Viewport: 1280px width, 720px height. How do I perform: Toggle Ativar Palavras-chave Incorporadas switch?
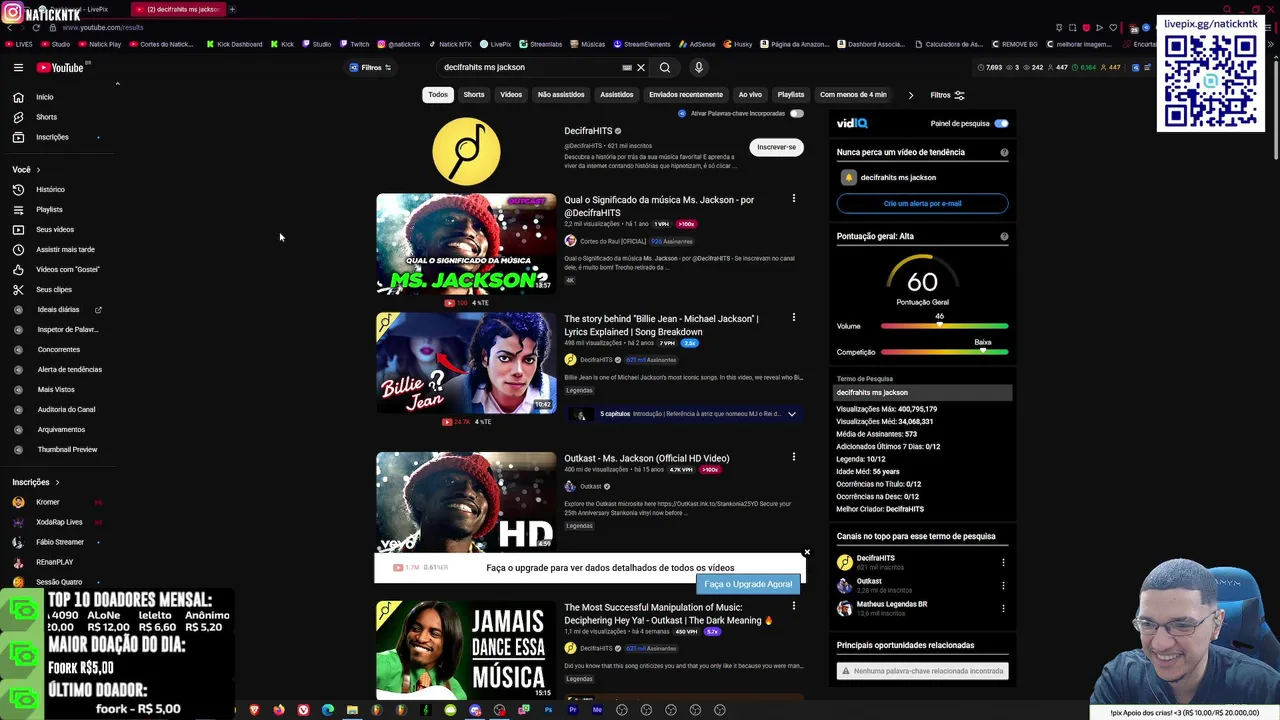coord(796,113)
